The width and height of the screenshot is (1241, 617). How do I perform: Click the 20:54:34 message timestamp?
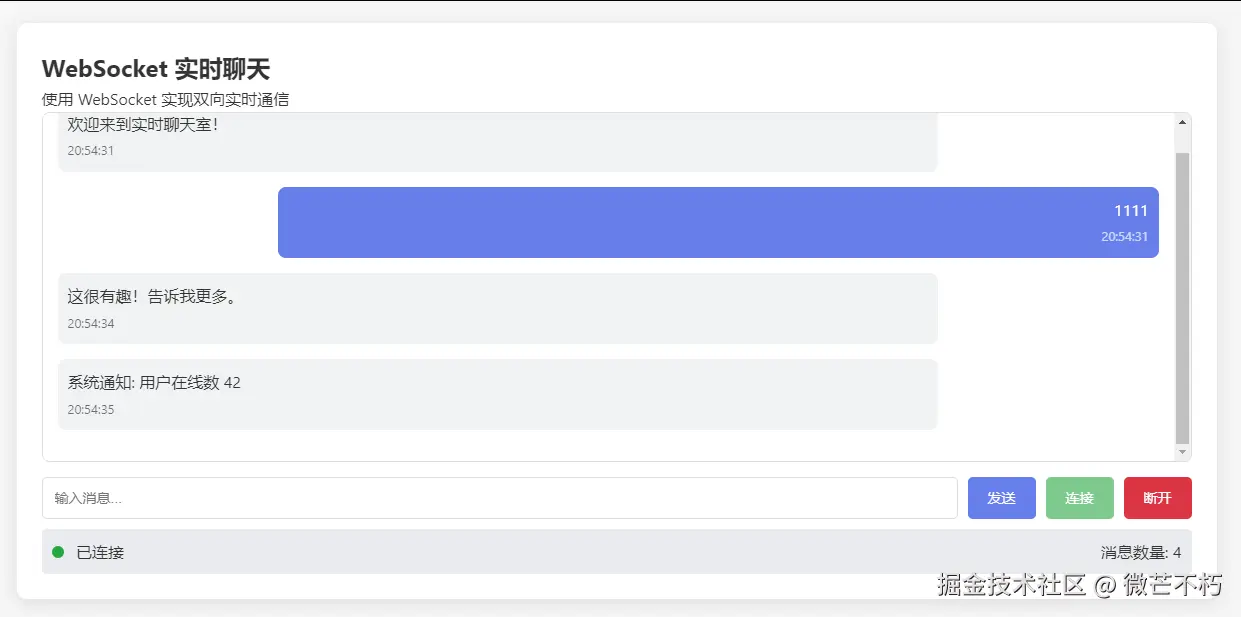click(91, 324)
